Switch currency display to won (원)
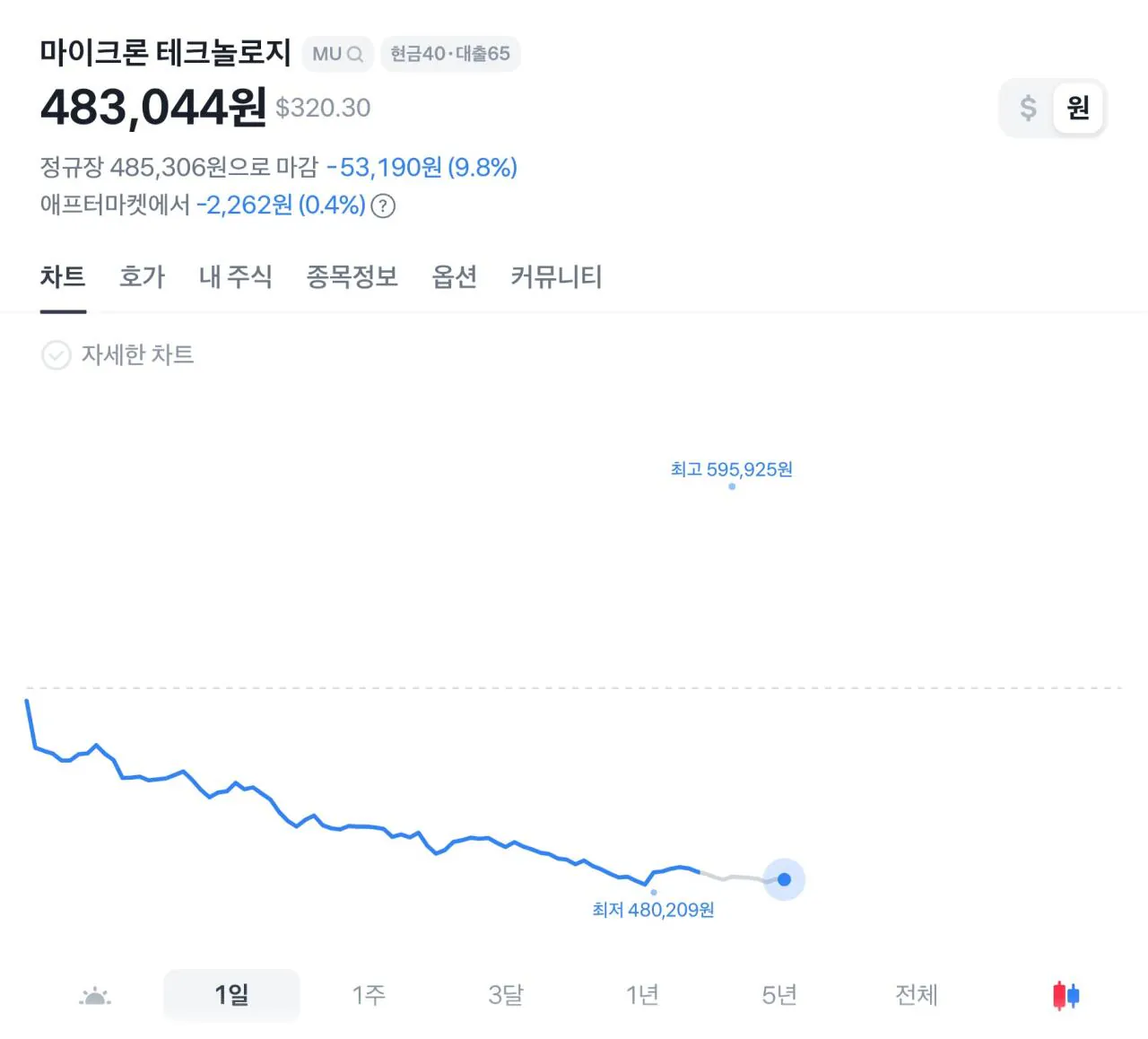1148x1039 pixels. tap(1077, 108)
